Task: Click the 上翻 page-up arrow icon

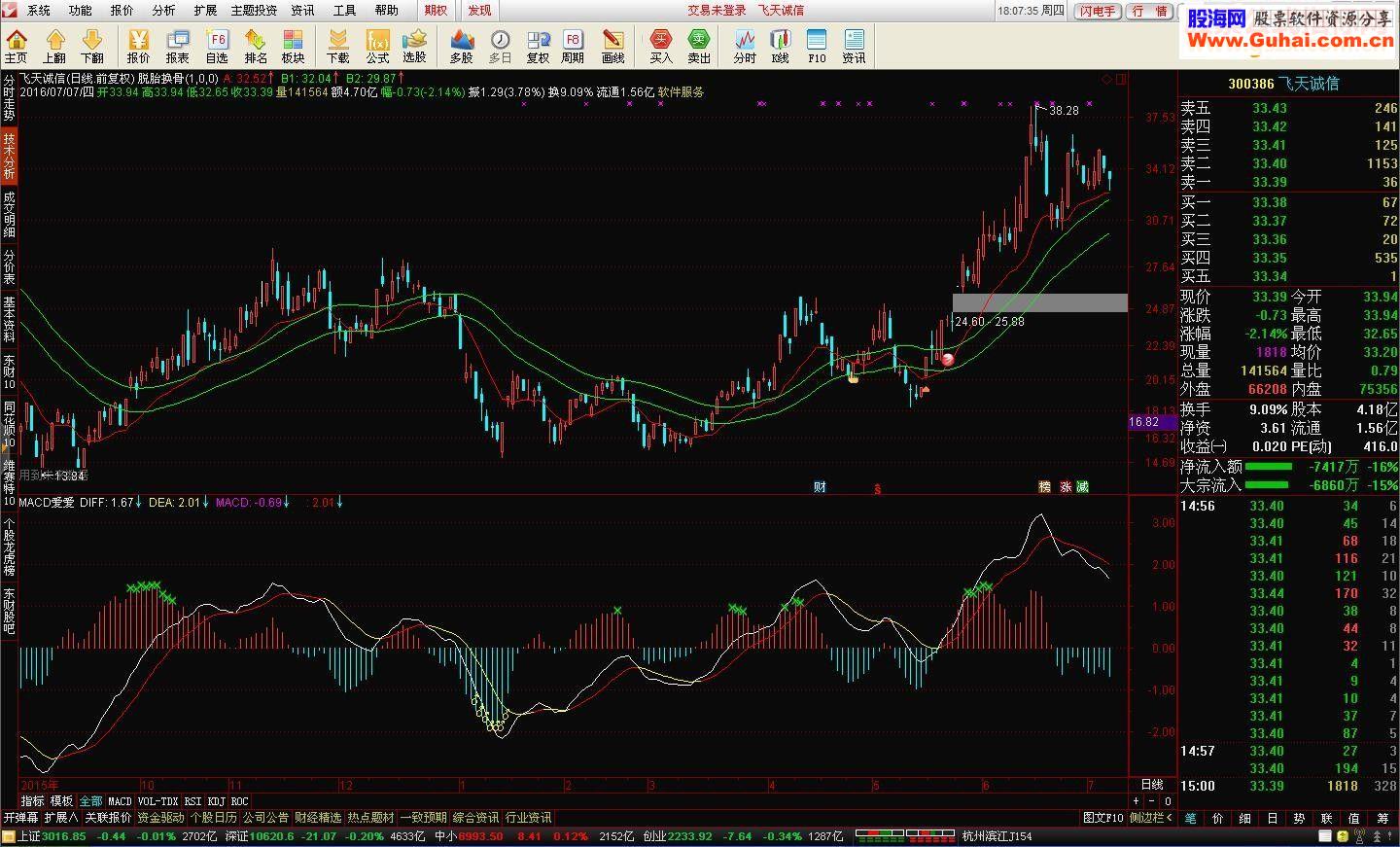Action: pyautogui.click(x=54, y=45)
